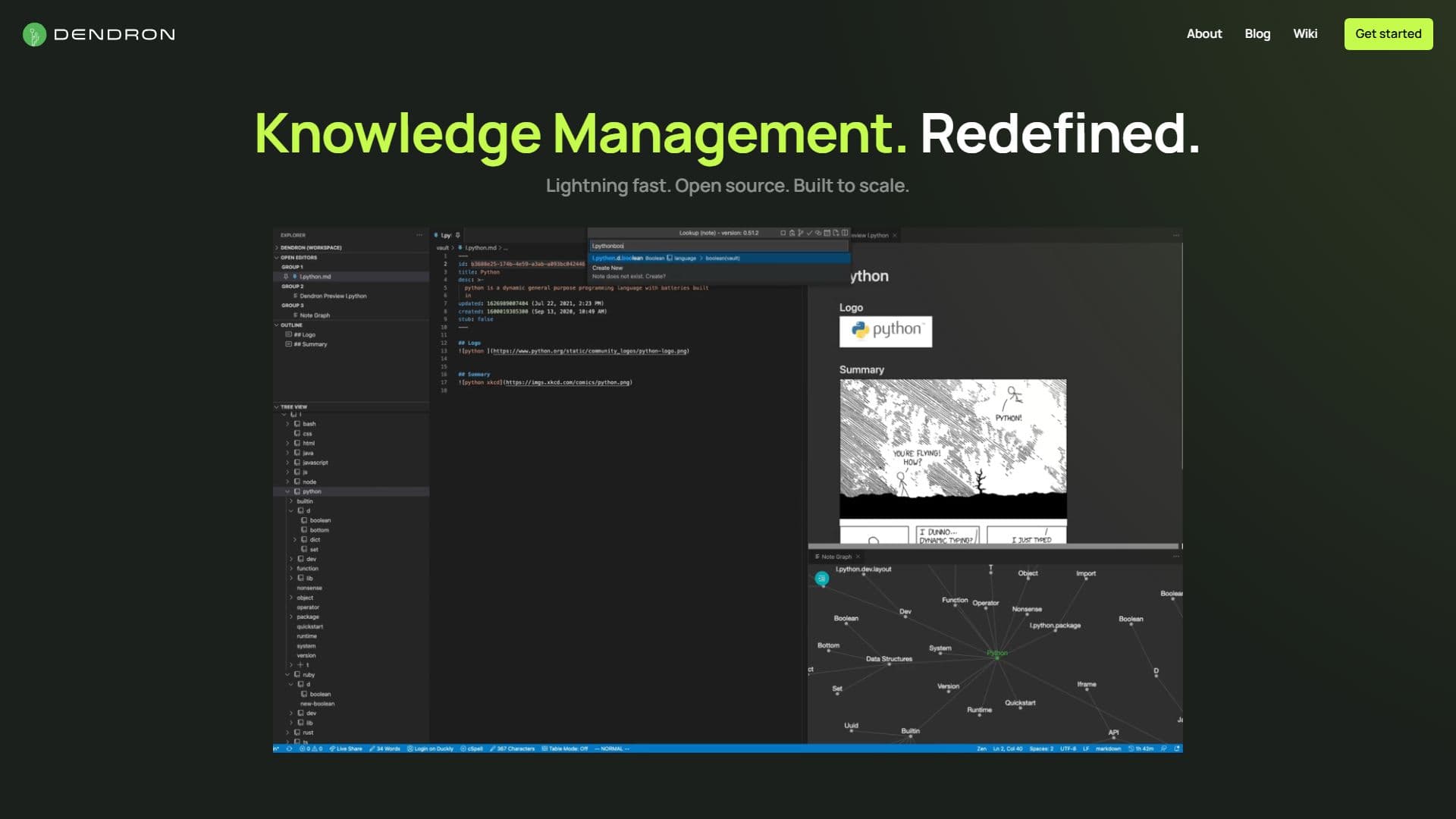Expand the html node chevron
This screenshot has height=819, width=1456.
click(x=287, y=444)
